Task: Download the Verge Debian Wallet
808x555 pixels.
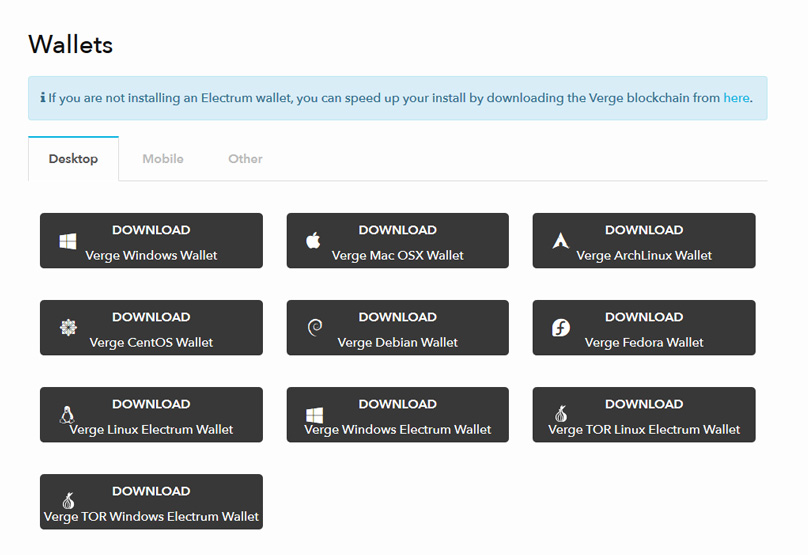Action: (398, 328)
